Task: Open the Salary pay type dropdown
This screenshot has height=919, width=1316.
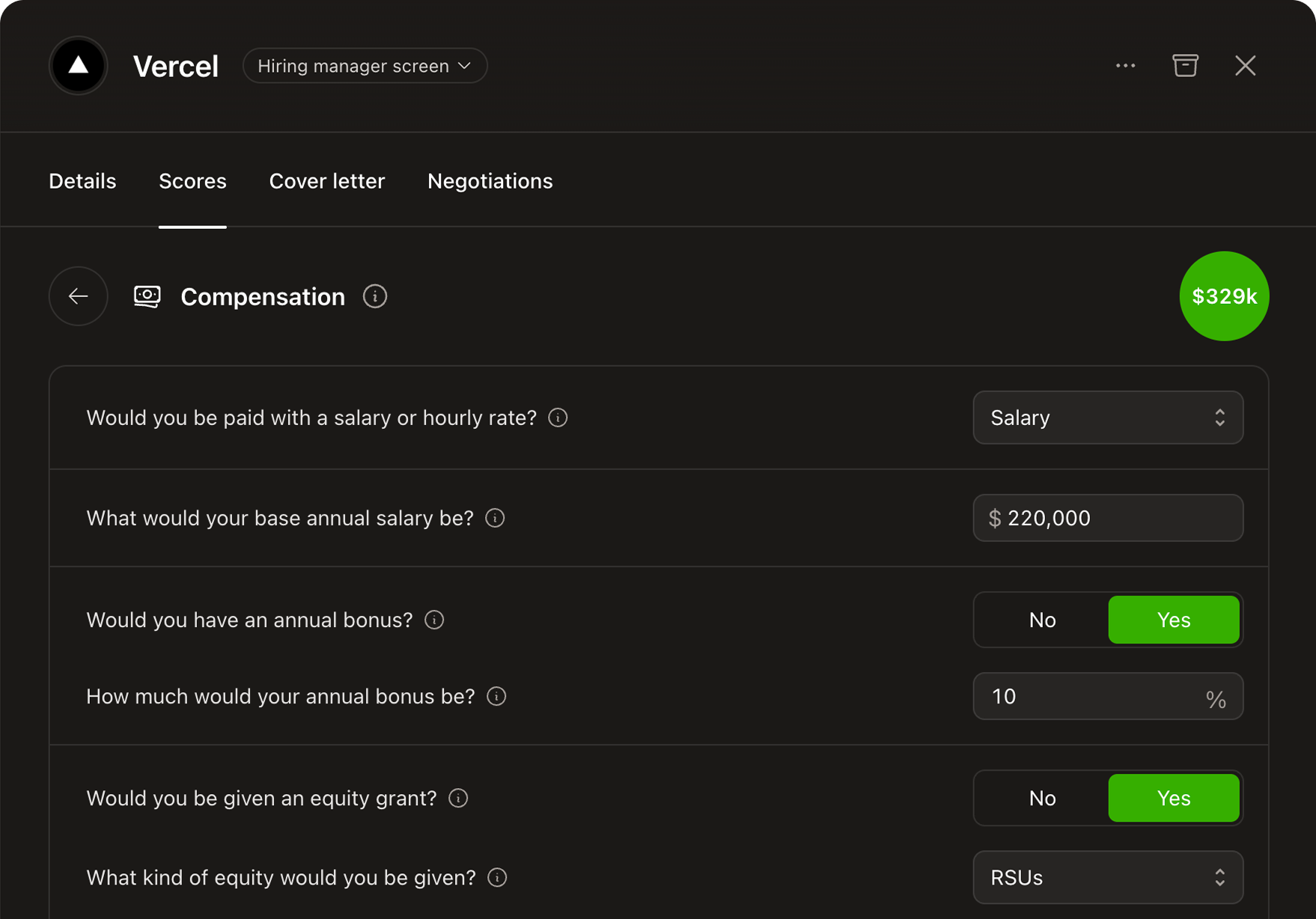Action: [x=1107, y=418]
